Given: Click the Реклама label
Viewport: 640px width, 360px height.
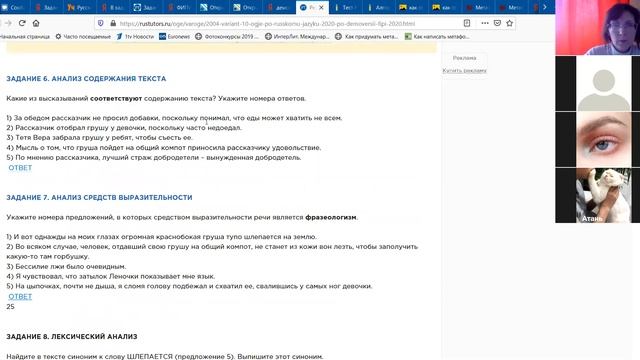Looking at the screenshot, I should click(x=464, y=58).
